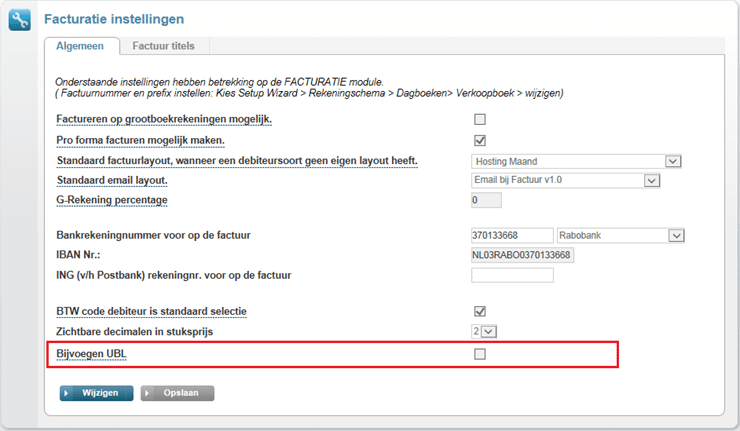This screenshot has height=431, width=740.
Task: Switch to the Algemeen tab
Action: (x=80, y=46)
